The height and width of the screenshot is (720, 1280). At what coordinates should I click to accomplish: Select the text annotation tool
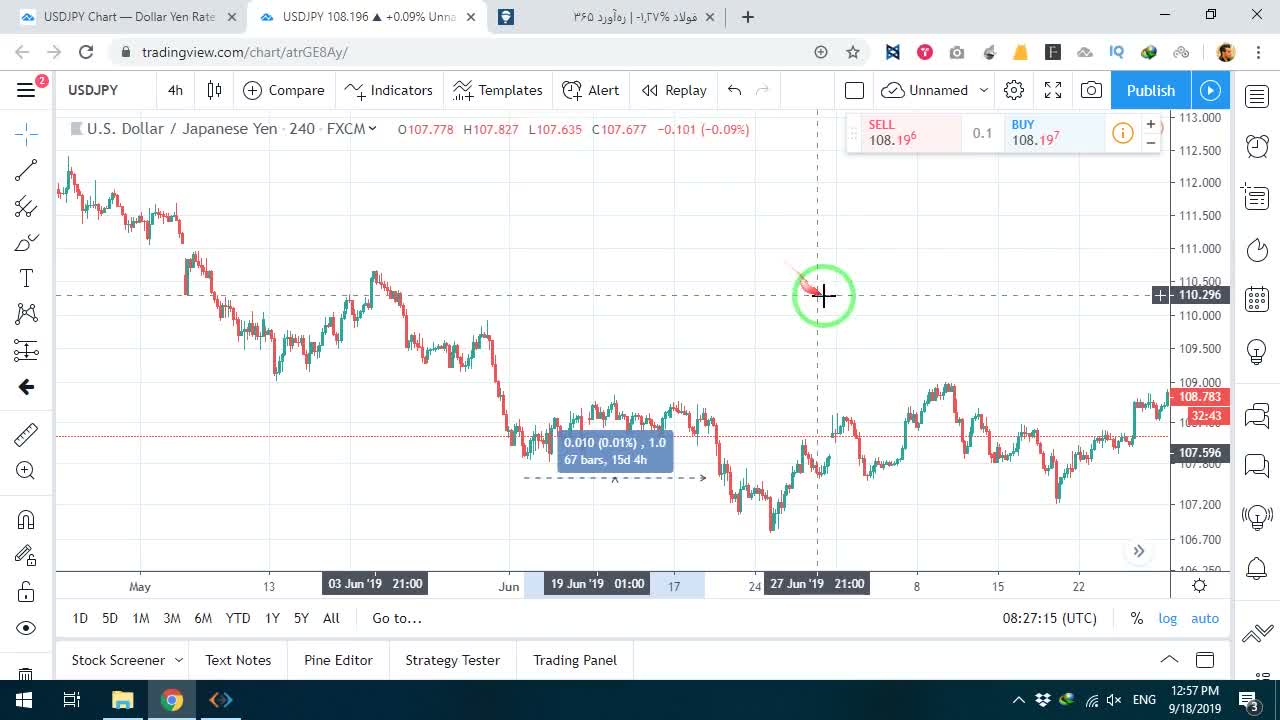(x=26, y=278)
